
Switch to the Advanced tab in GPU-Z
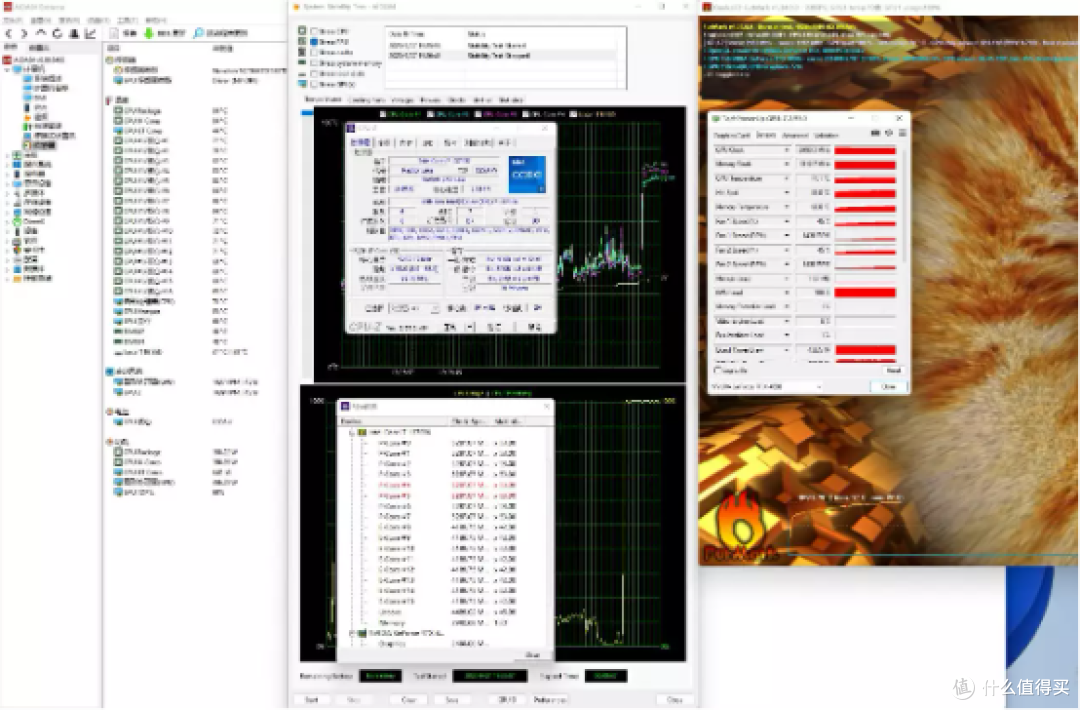pos(795,135)
